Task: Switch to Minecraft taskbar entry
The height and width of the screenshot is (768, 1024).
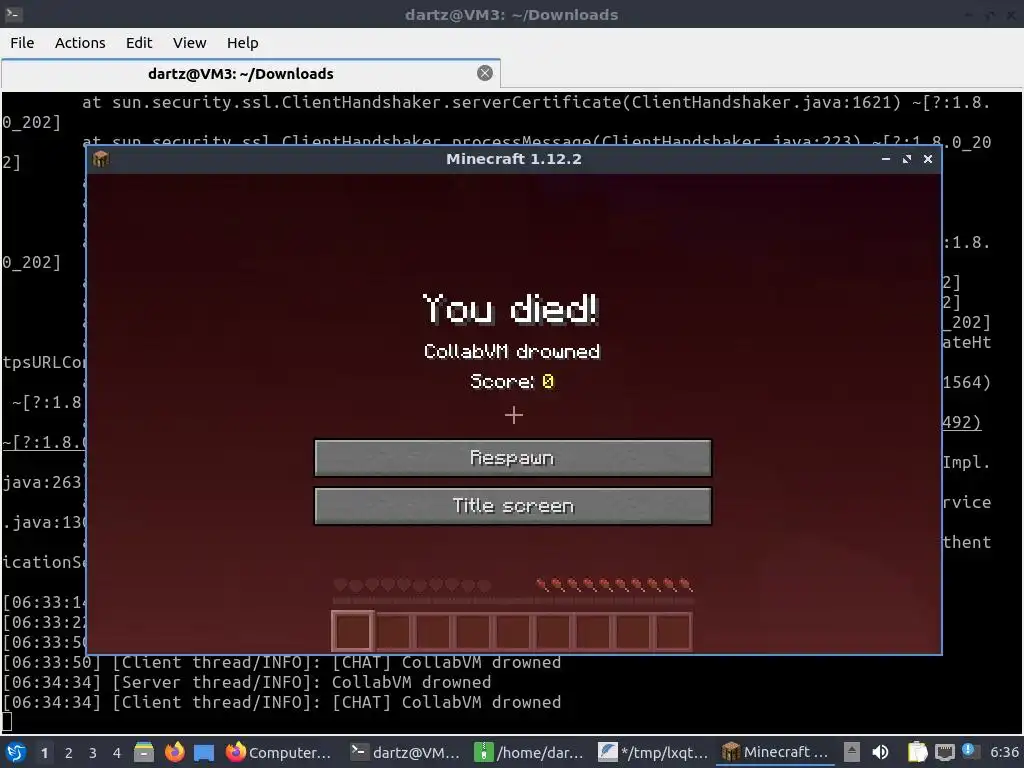Action: 776,752
